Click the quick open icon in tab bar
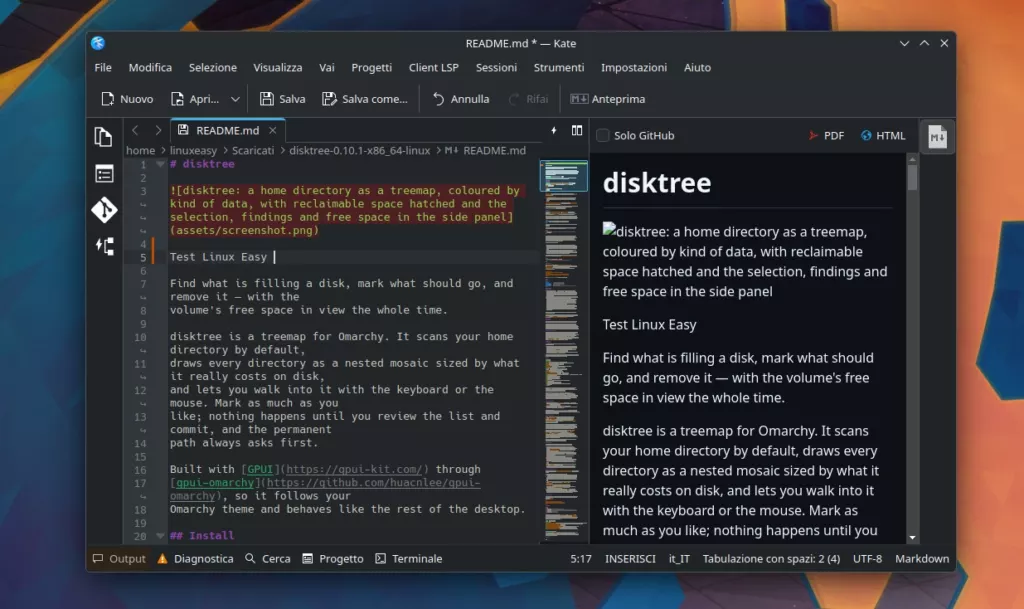The width and height of the screenshot is (1024, 609). coord(554,131)
